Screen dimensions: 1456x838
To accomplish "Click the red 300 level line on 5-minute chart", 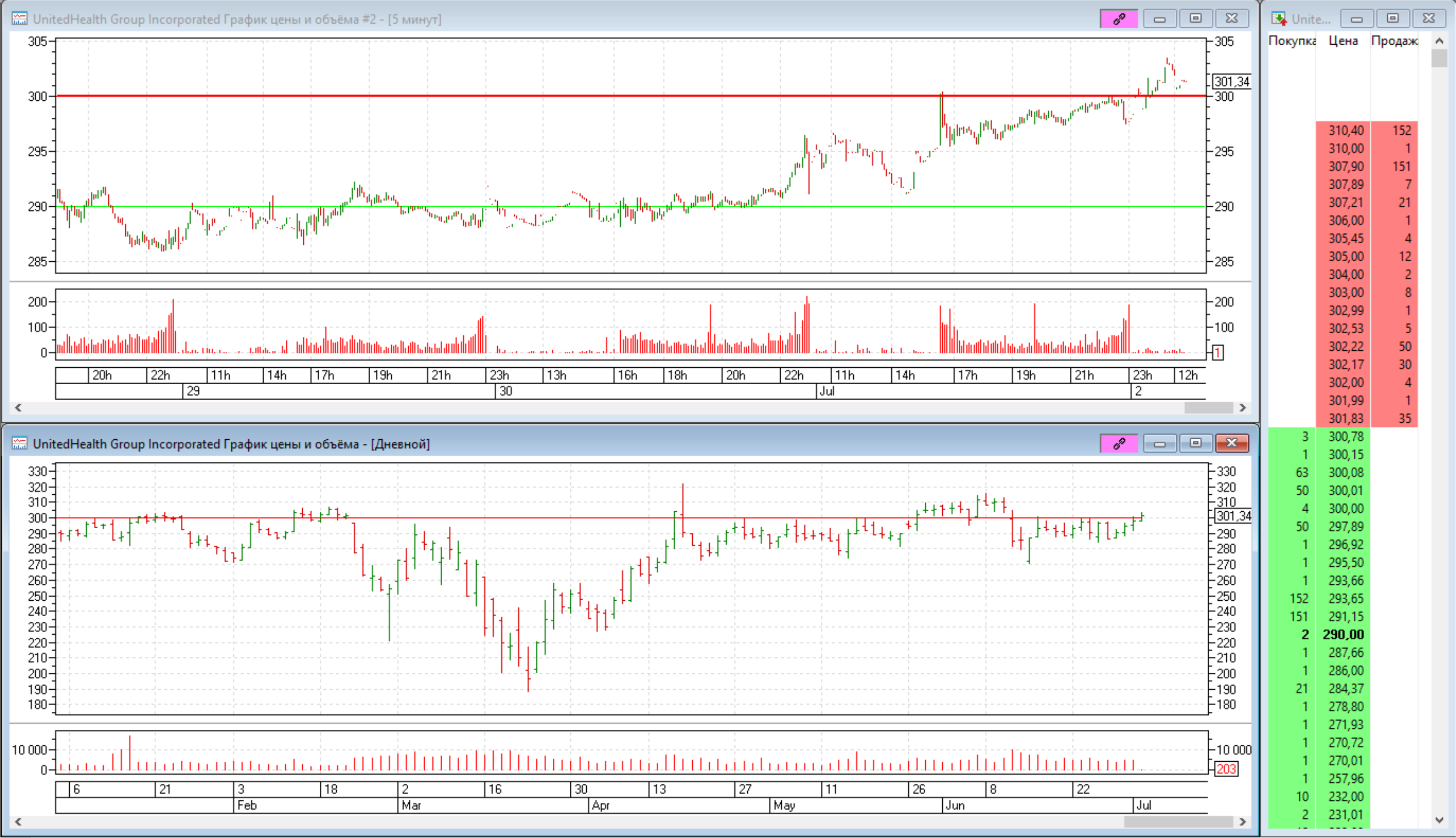I will 631,96.
